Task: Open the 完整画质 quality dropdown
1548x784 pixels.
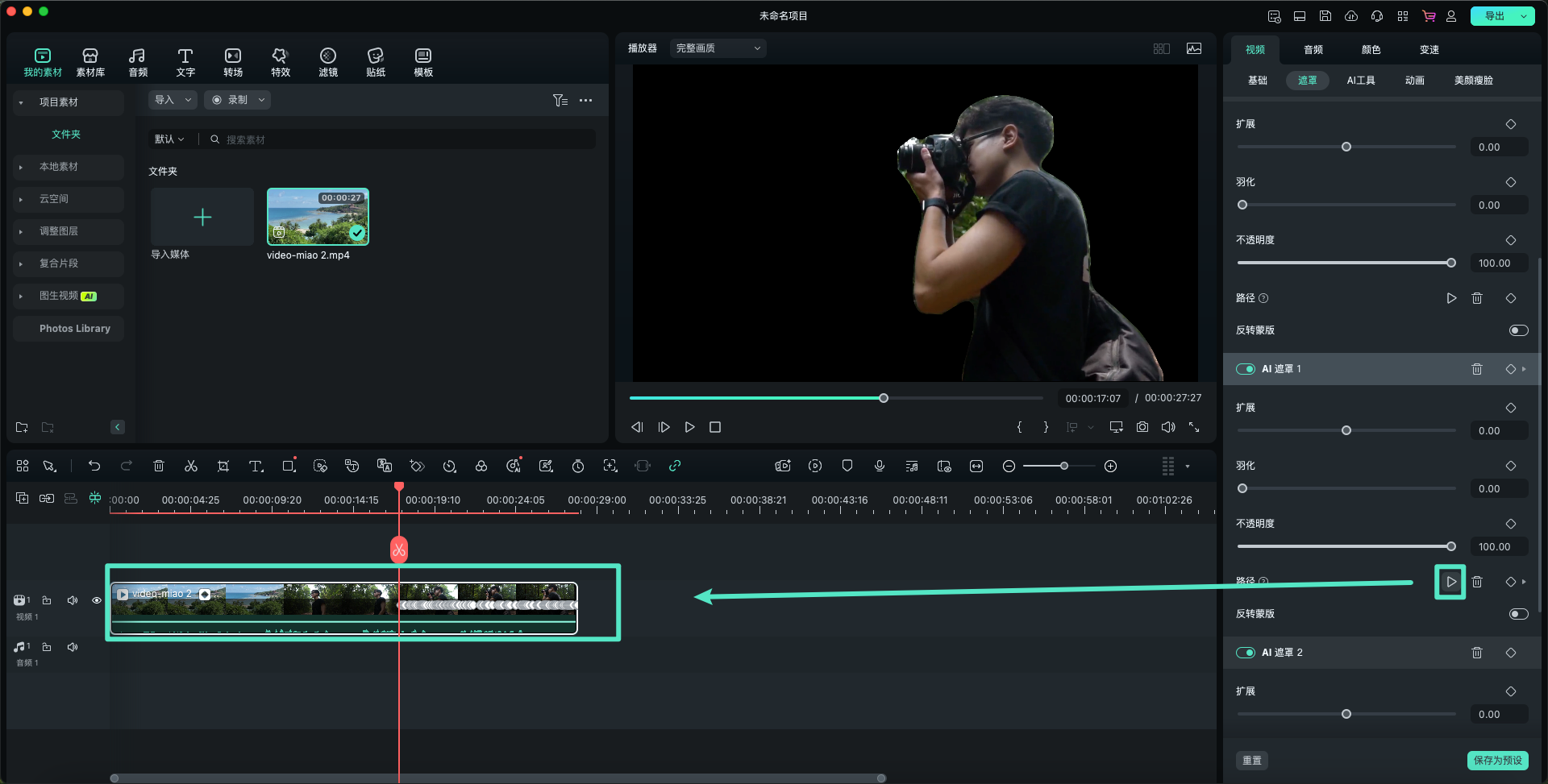Action: click(x=718, y=48)
